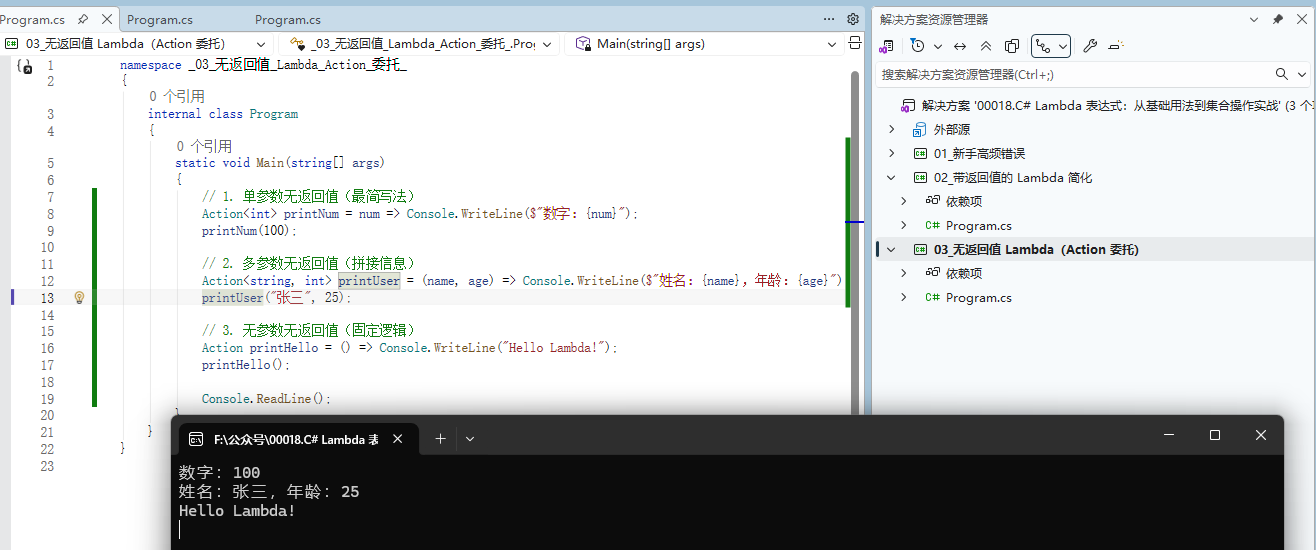Click in the Solution Explorer search box
The image size is (1316, 550).
[x=1075, y=74]
